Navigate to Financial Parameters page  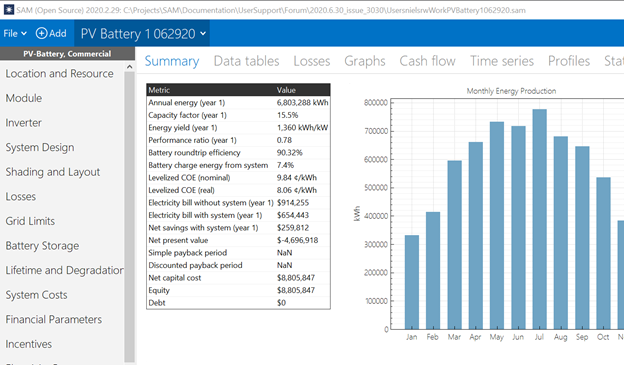click(54, 319)
